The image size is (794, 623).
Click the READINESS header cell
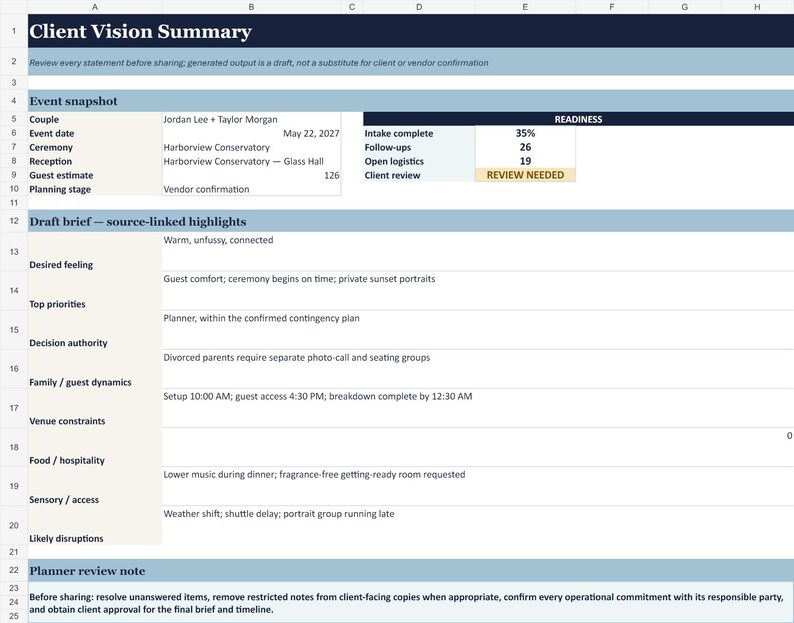click(x=578, y=119)
